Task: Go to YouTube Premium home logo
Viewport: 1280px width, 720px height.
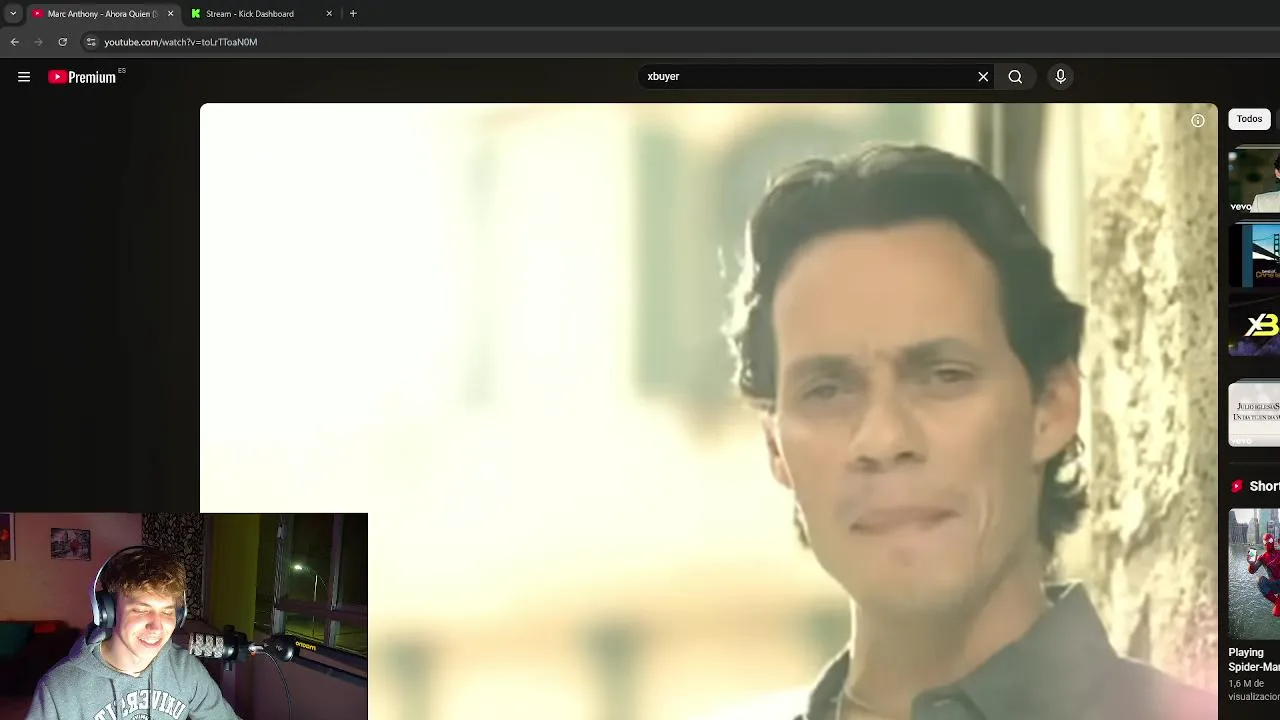Action: (83, 77)
